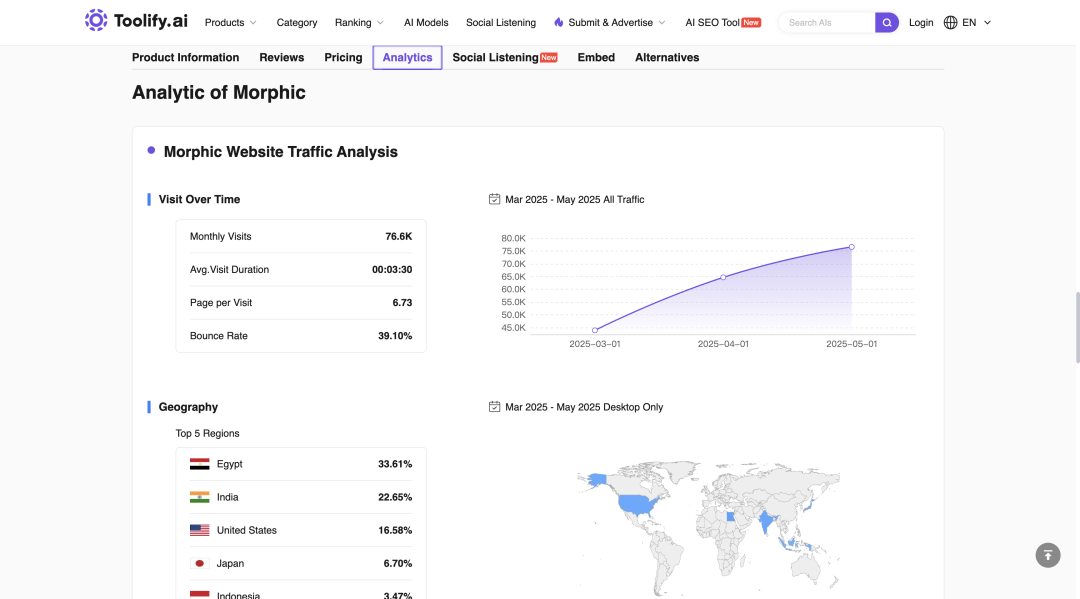Click the 2025-03-01 data point on chart
This screenshot has height=599, width=1080.
click(x=594, y=330)
